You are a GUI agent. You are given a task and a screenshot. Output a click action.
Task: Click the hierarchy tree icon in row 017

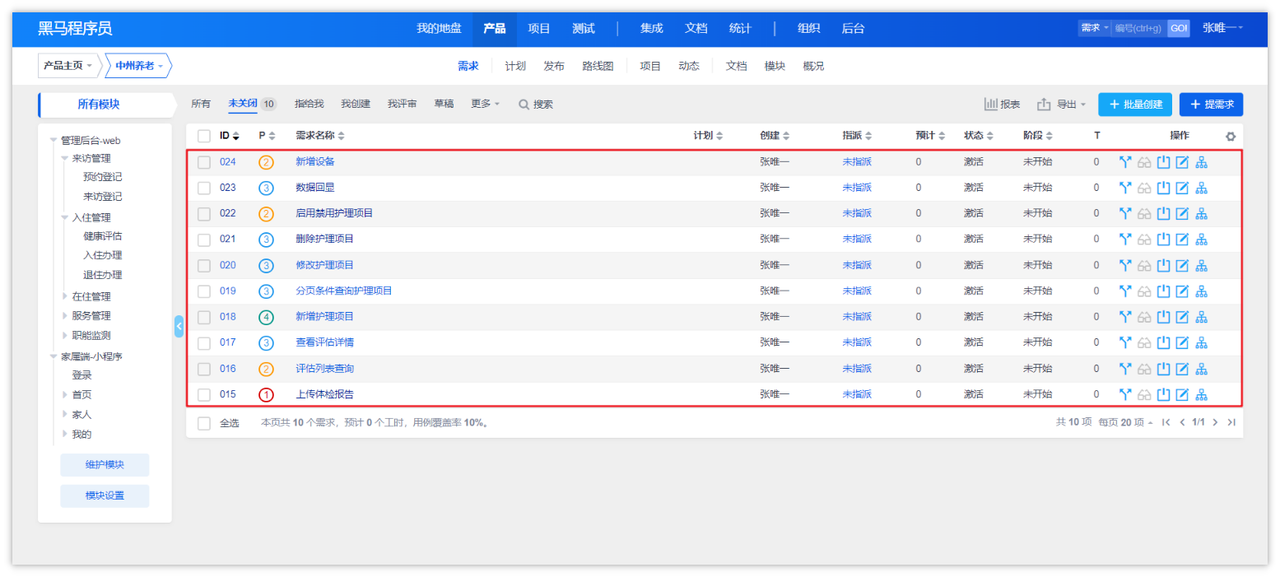point(1201,343)
